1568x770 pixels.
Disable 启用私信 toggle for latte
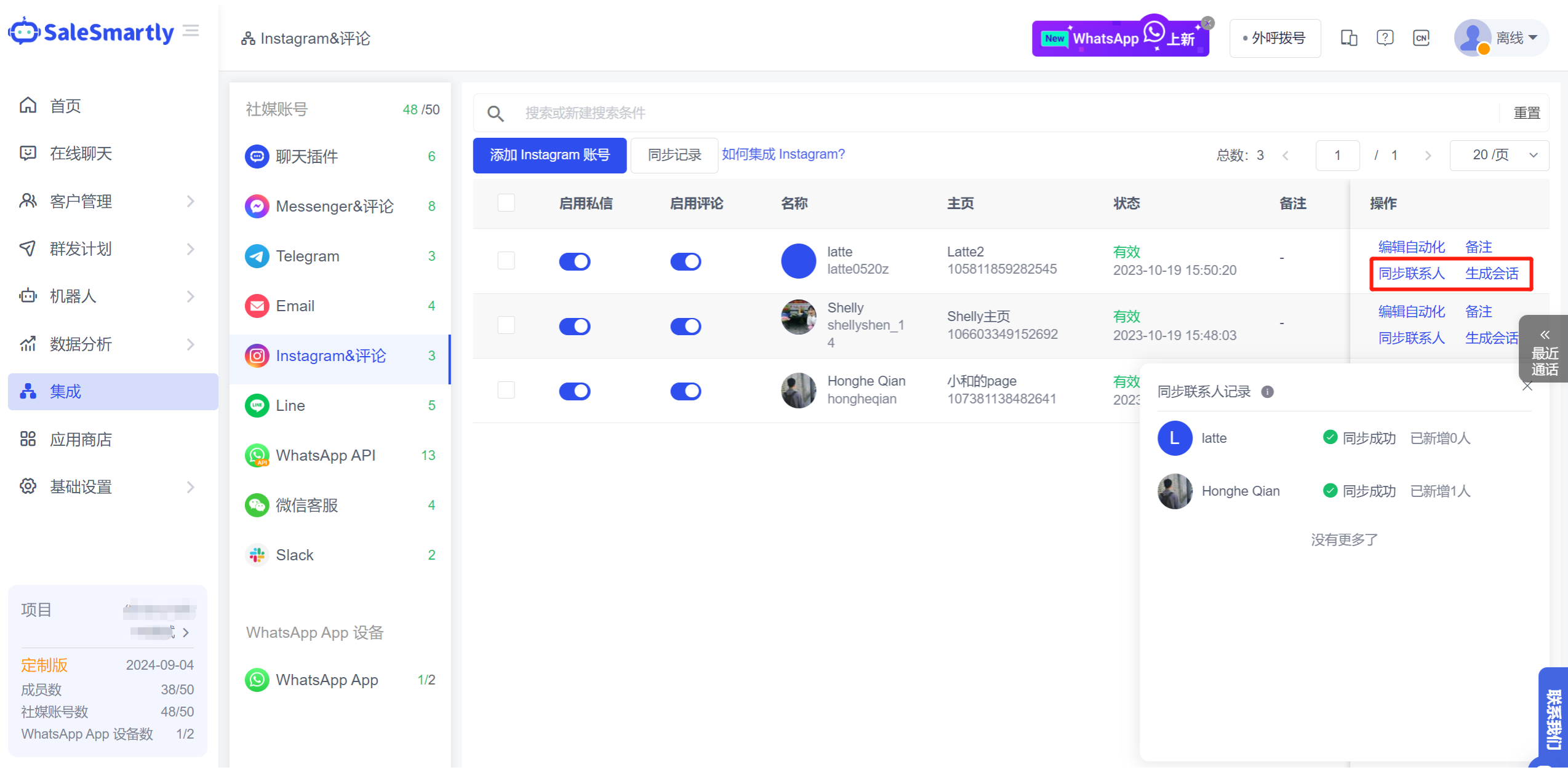[574, 261]
